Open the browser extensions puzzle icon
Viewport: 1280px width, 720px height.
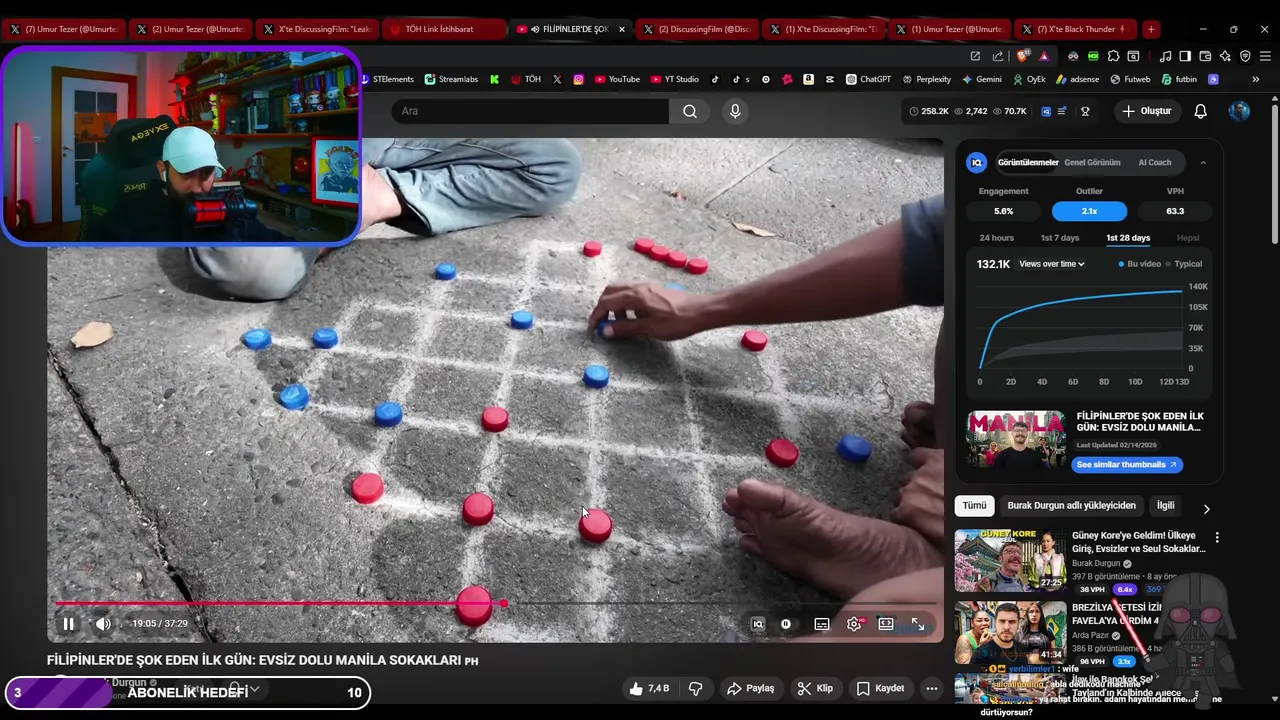(x=1111, y=56)
